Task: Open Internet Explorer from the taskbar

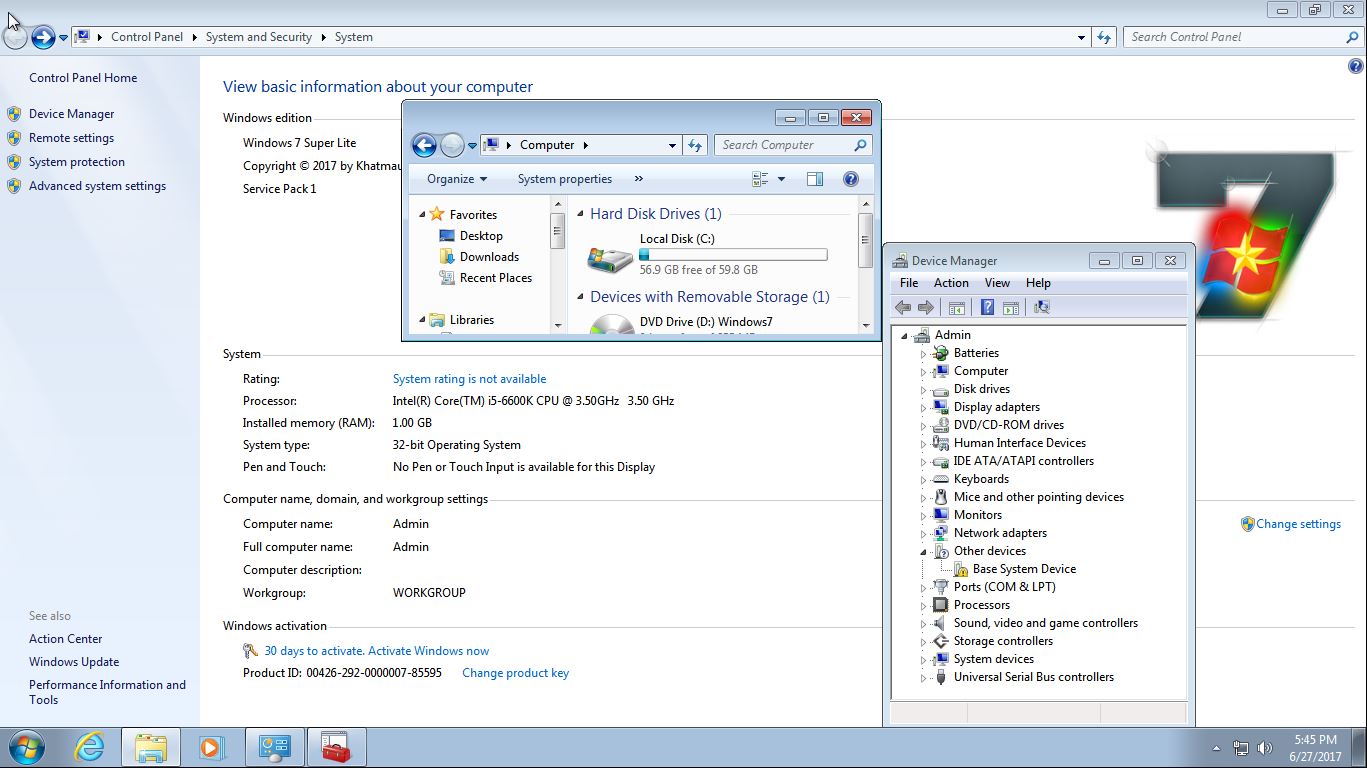Action: [90, 747]
